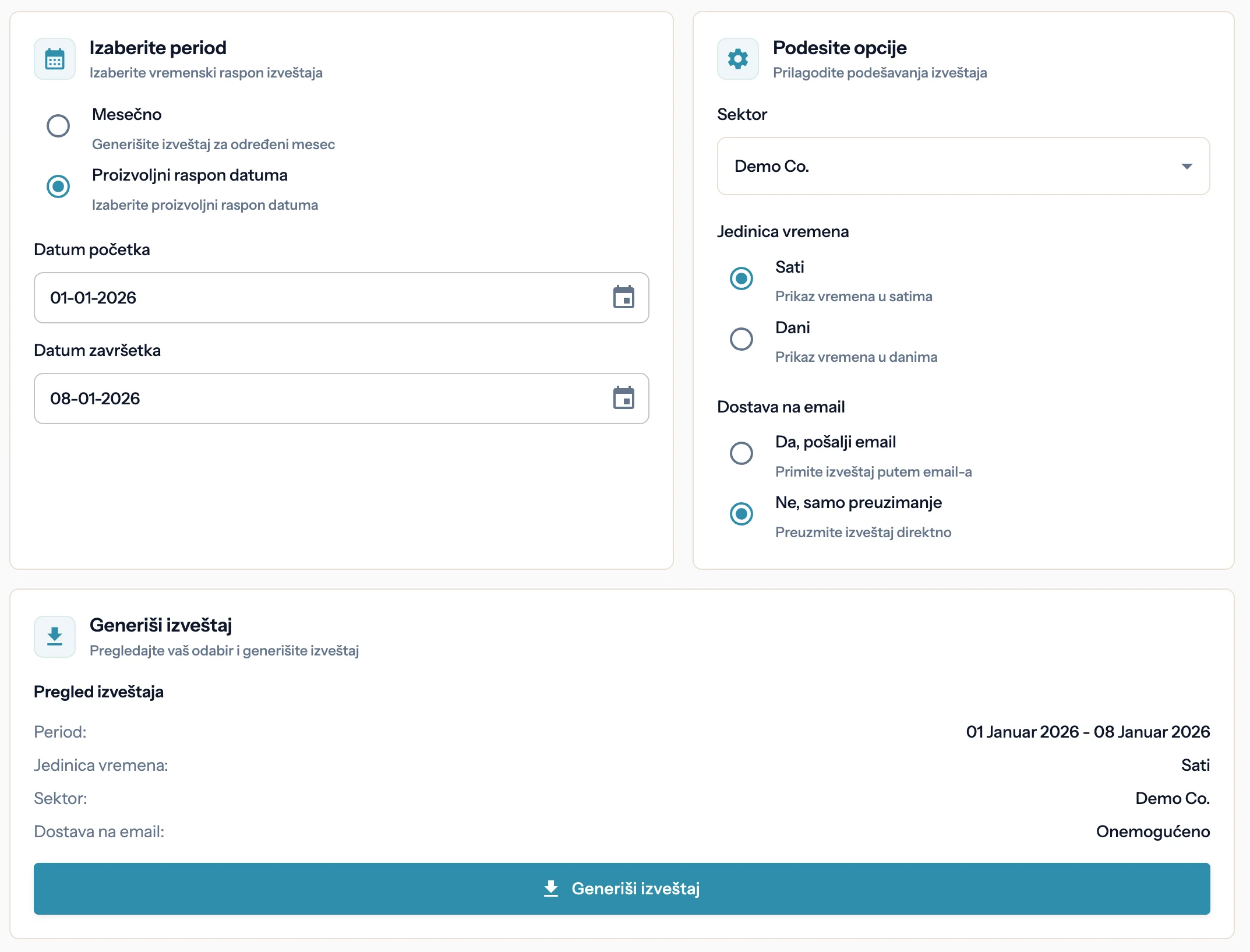Click the Datum početka date field
The height and width of the screenshot is (952, 1250).
point(315,298)
